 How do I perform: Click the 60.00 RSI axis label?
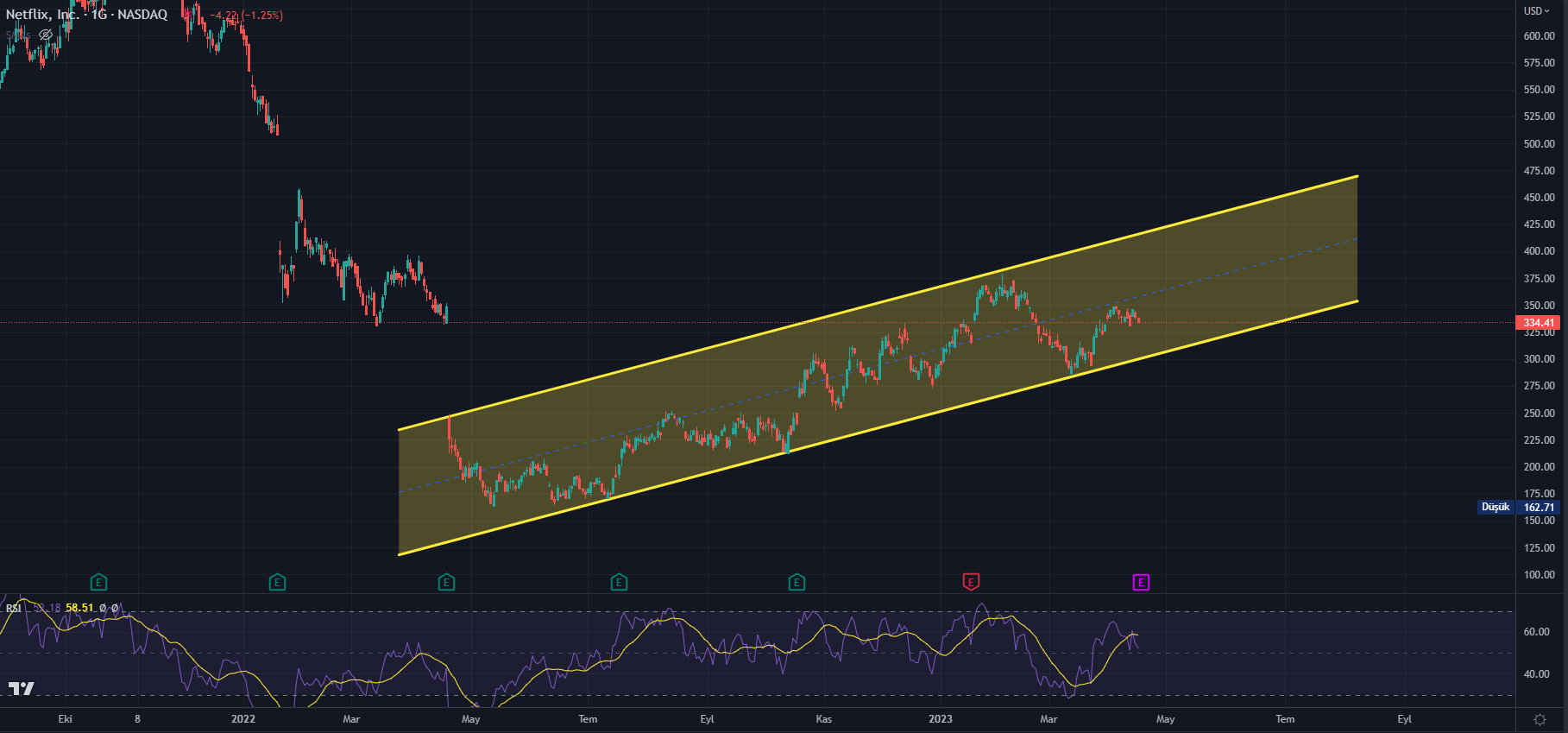[x=1537, y=632]
